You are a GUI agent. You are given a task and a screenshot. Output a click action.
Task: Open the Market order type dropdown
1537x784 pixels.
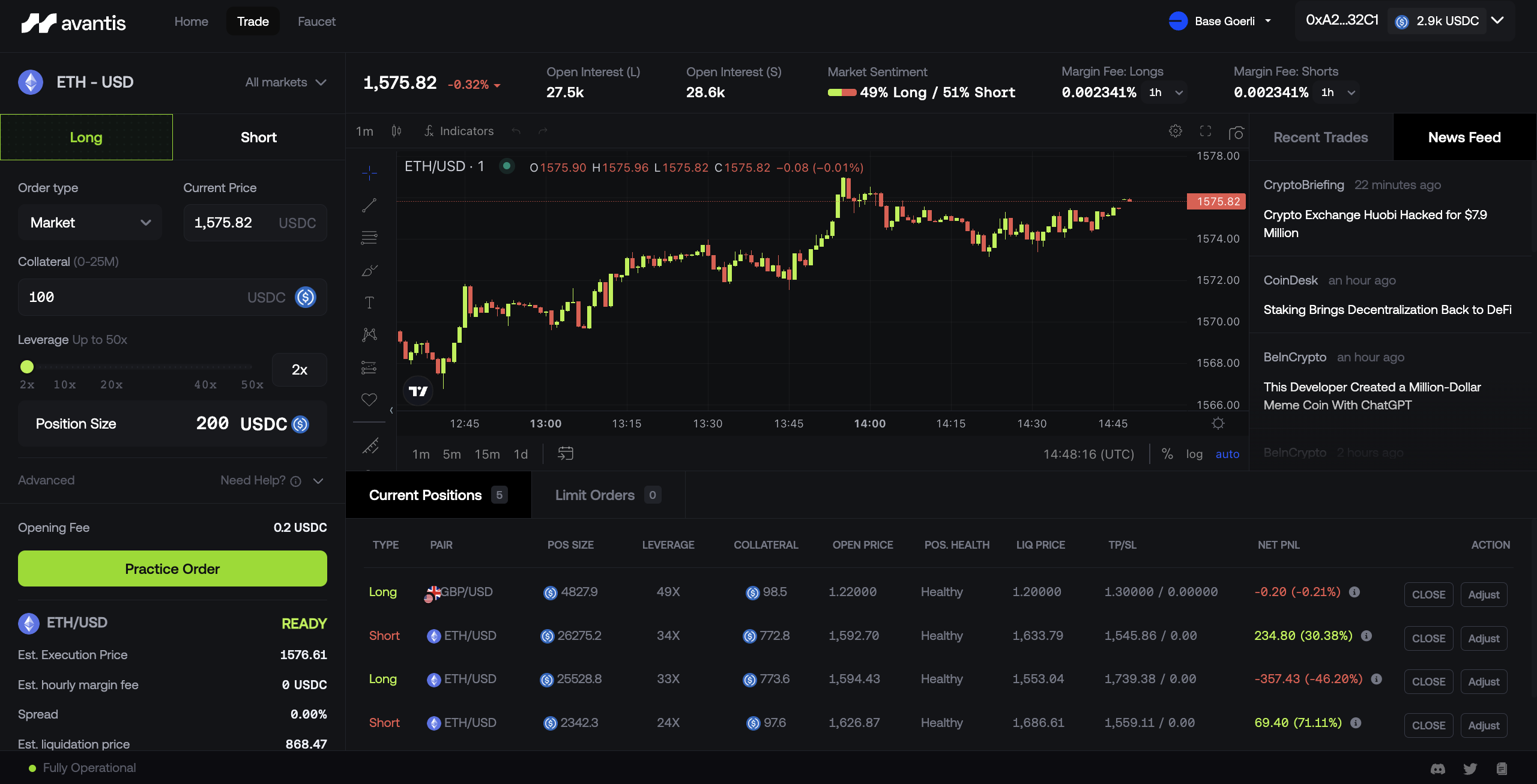(x=90, y=223)
